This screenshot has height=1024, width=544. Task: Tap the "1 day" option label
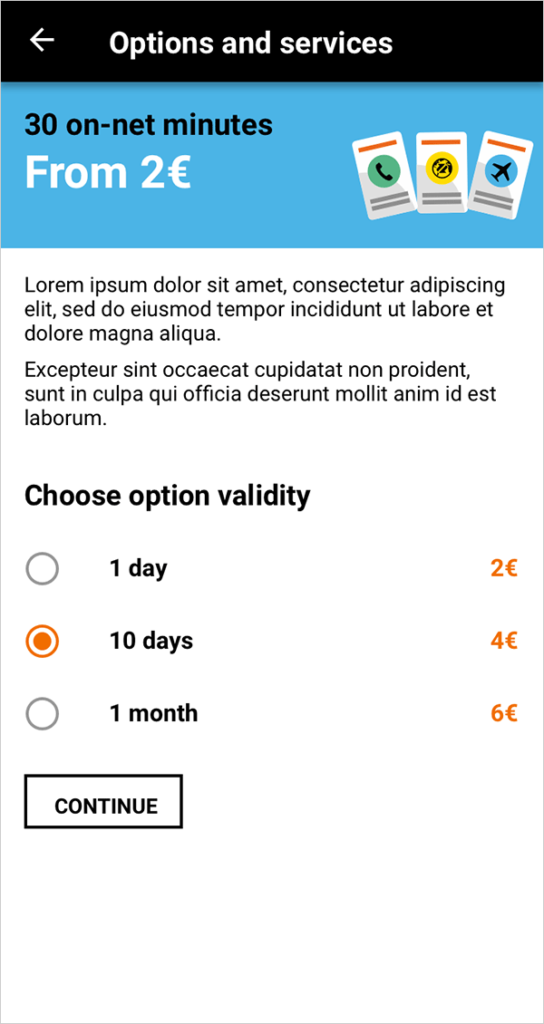tap(138, 569)
